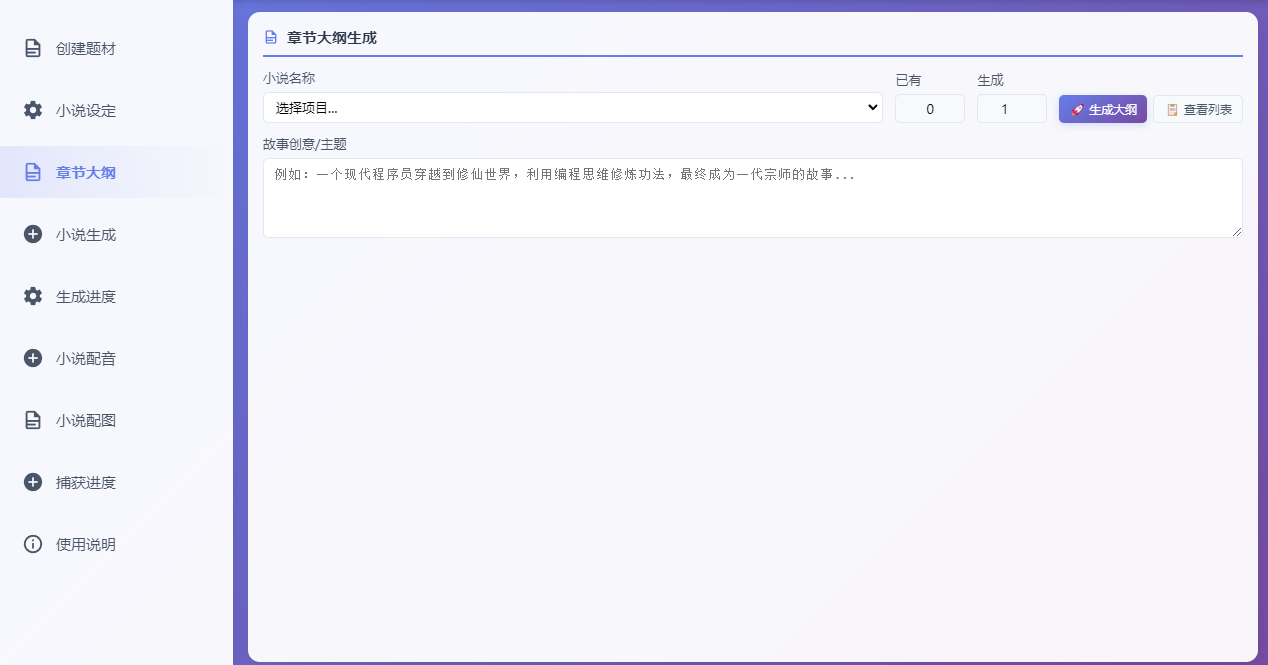Click the document icon beside 小说配图
The image size is (1268, 665).
click(33, 420)
